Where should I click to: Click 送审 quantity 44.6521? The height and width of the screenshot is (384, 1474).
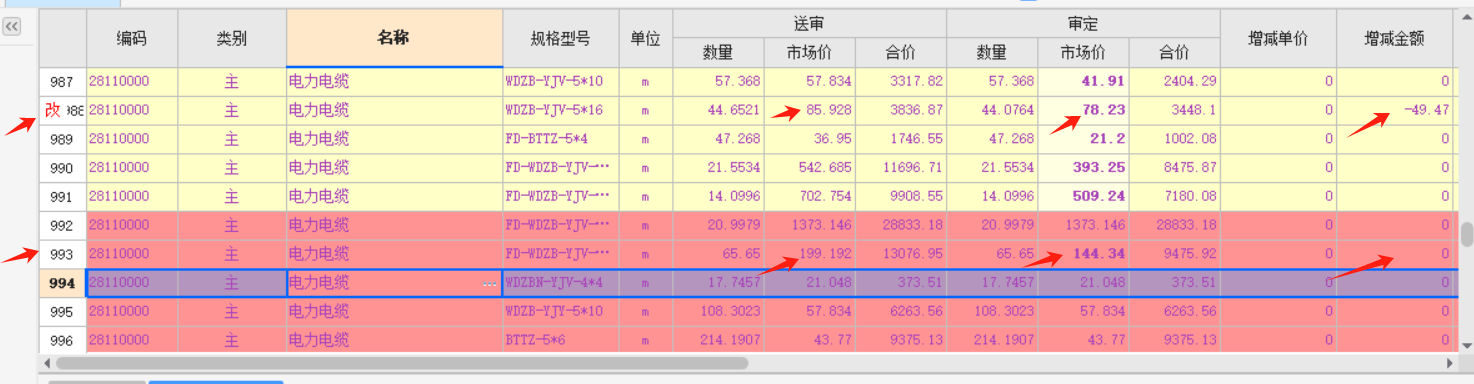(x=718, y=110)
